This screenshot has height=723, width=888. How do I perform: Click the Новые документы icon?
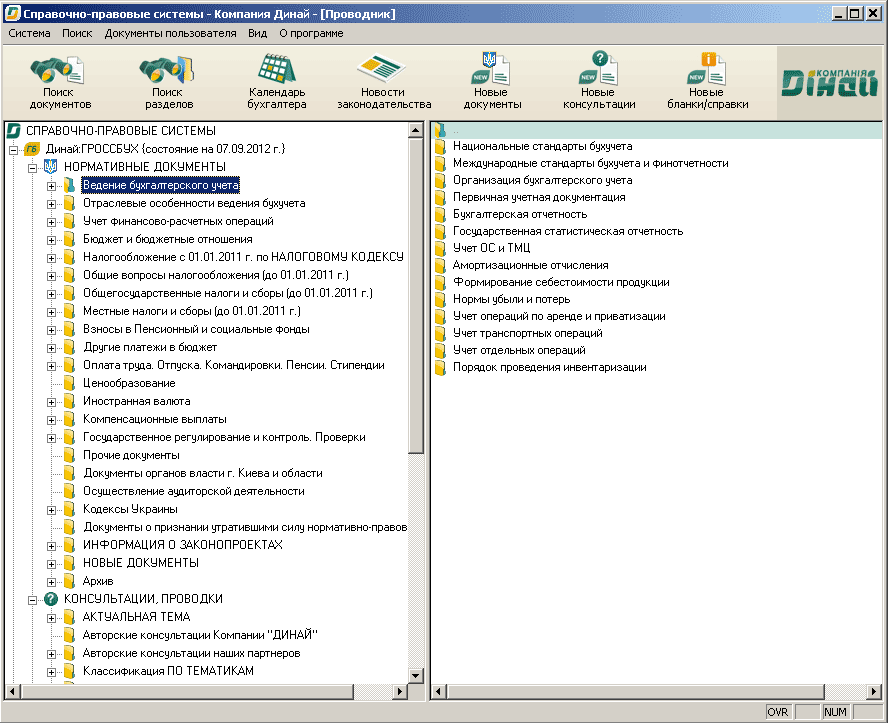coord(491,70)
